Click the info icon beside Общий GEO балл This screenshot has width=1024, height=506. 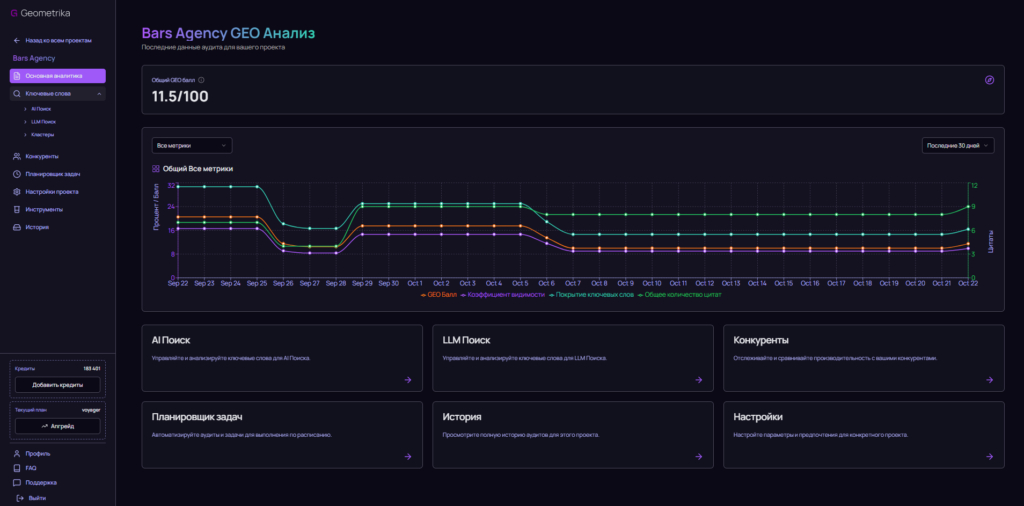pos(201,80)
